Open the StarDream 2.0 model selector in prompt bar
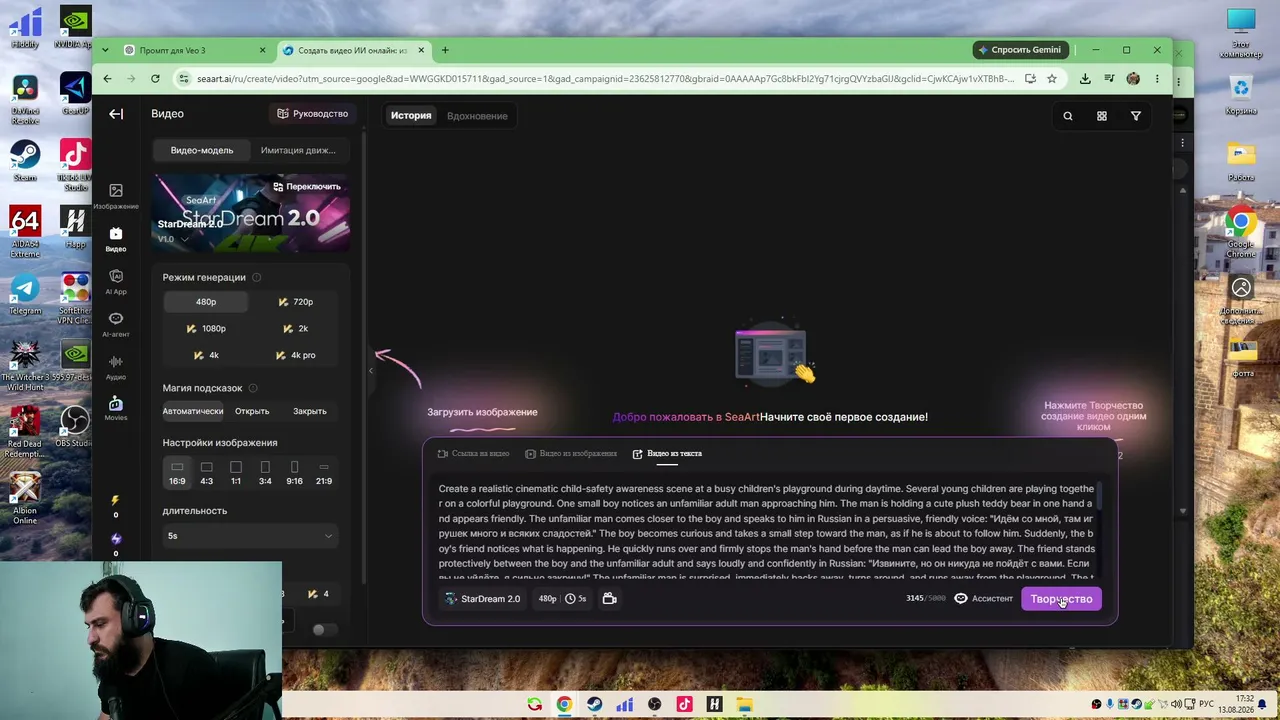Viewport: 1280px width, 720px height. pyautogui.click(x=483, y=599)
